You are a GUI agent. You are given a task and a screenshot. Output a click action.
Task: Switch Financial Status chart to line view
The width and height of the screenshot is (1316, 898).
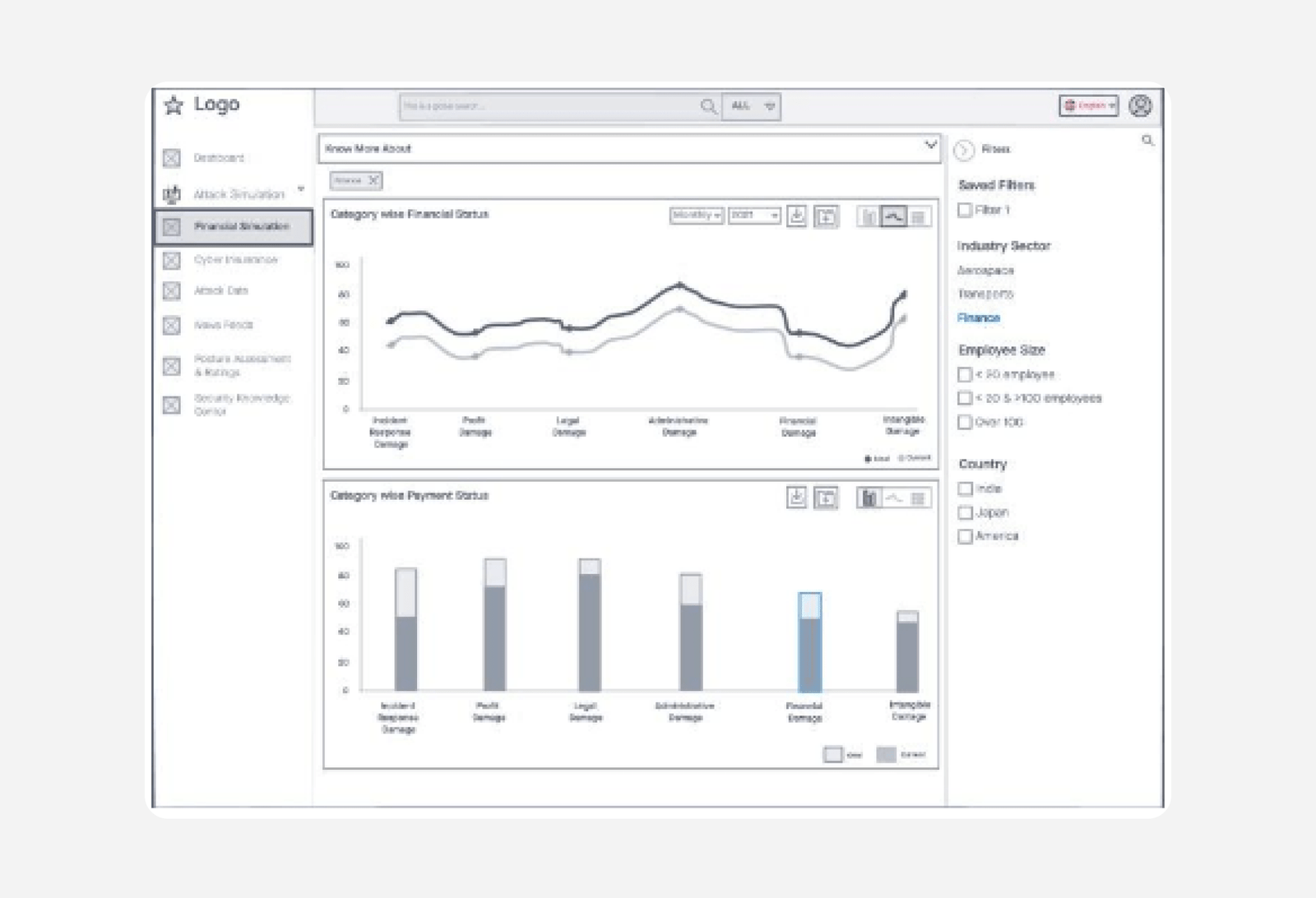(x=893, y=216)
